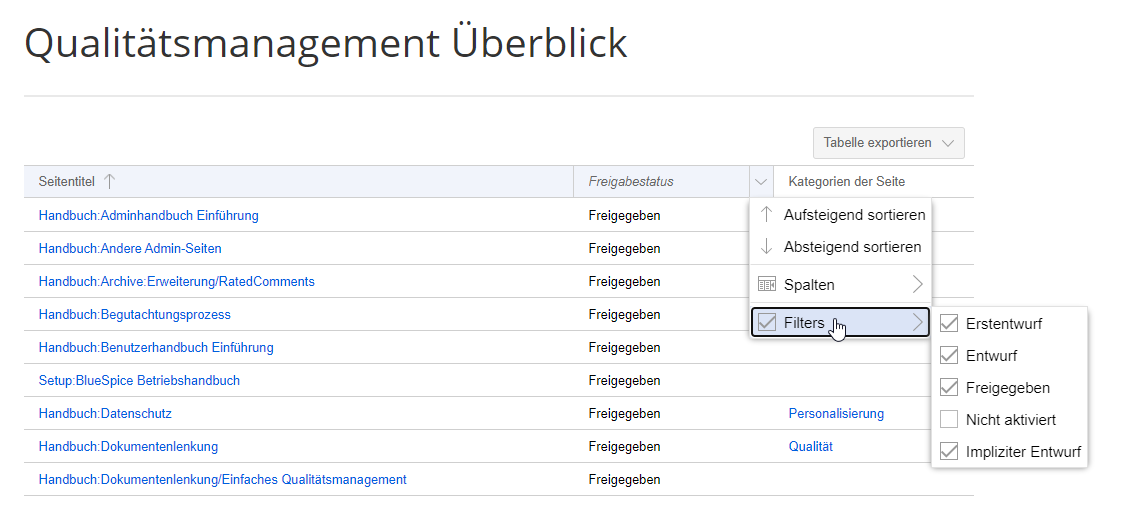
Task: Click the Freigabestatus column menu arrow
Action: click(x=761, y=182)
